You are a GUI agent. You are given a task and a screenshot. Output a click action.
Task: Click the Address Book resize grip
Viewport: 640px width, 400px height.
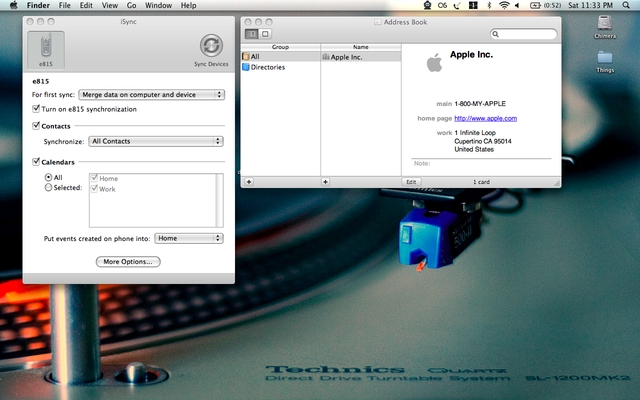557,183
